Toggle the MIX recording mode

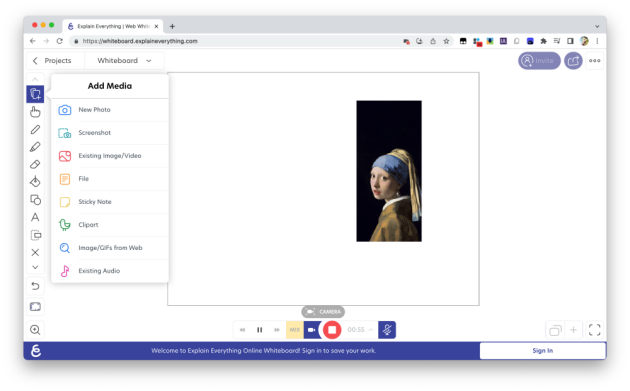pos(295,330)
